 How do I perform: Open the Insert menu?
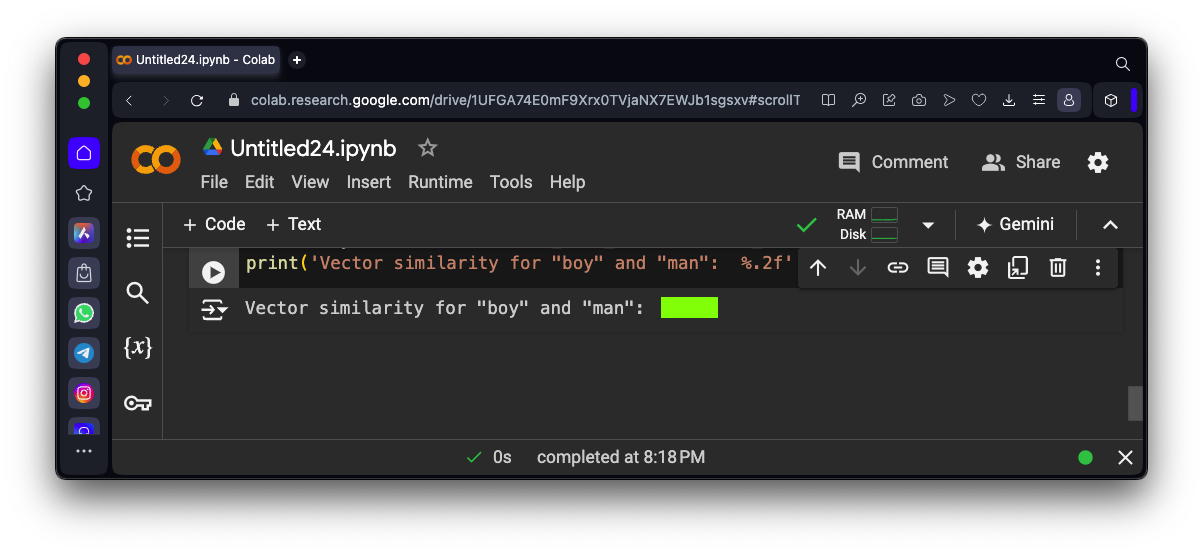pyautogui.click(x=369, y=182)
